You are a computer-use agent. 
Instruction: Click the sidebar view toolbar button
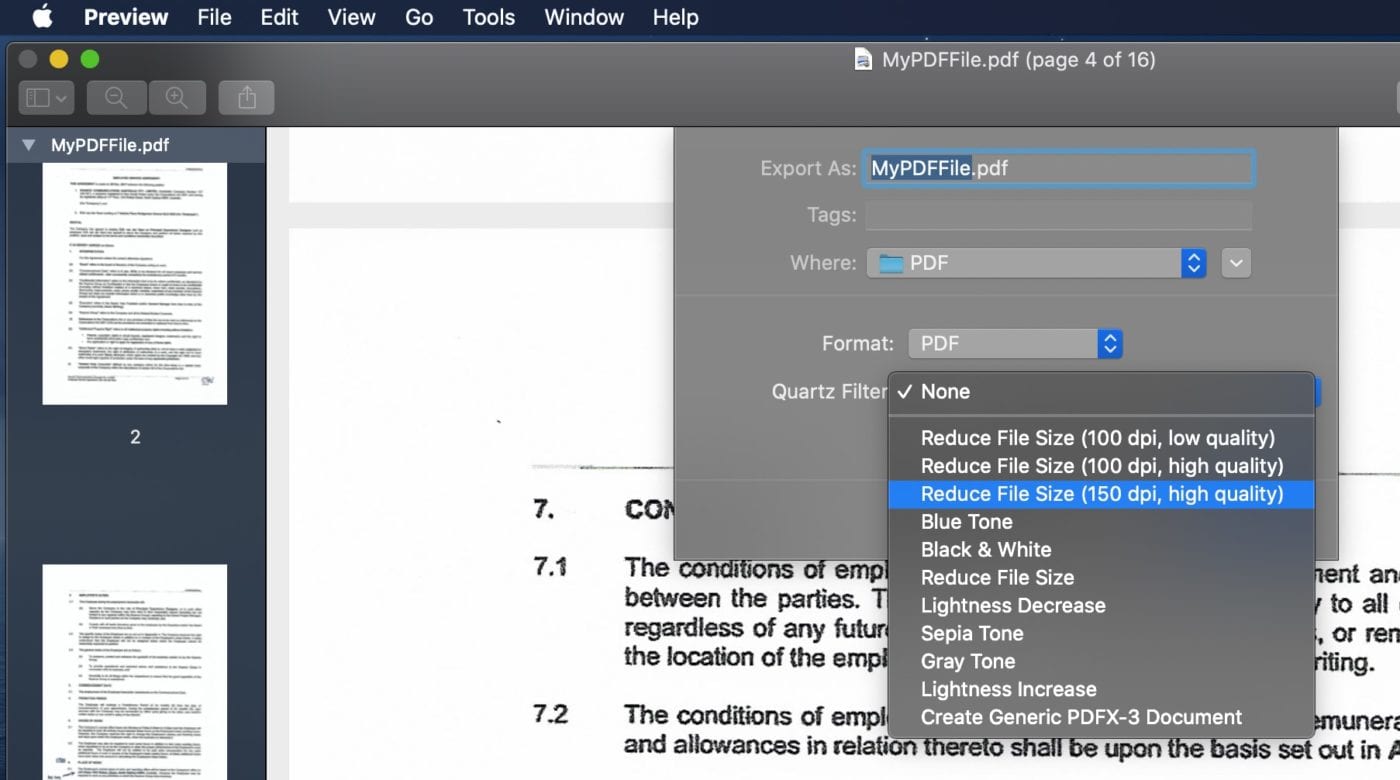(x=46, y=97)
